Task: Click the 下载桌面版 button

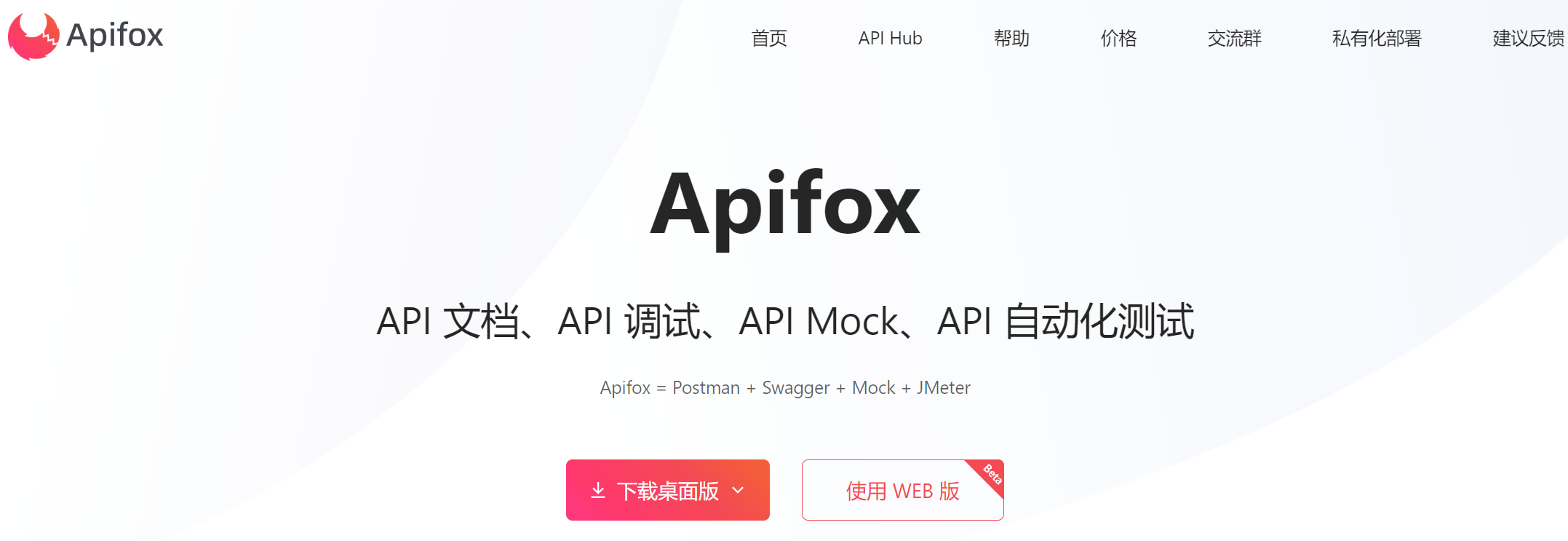Action: point(668,490)
